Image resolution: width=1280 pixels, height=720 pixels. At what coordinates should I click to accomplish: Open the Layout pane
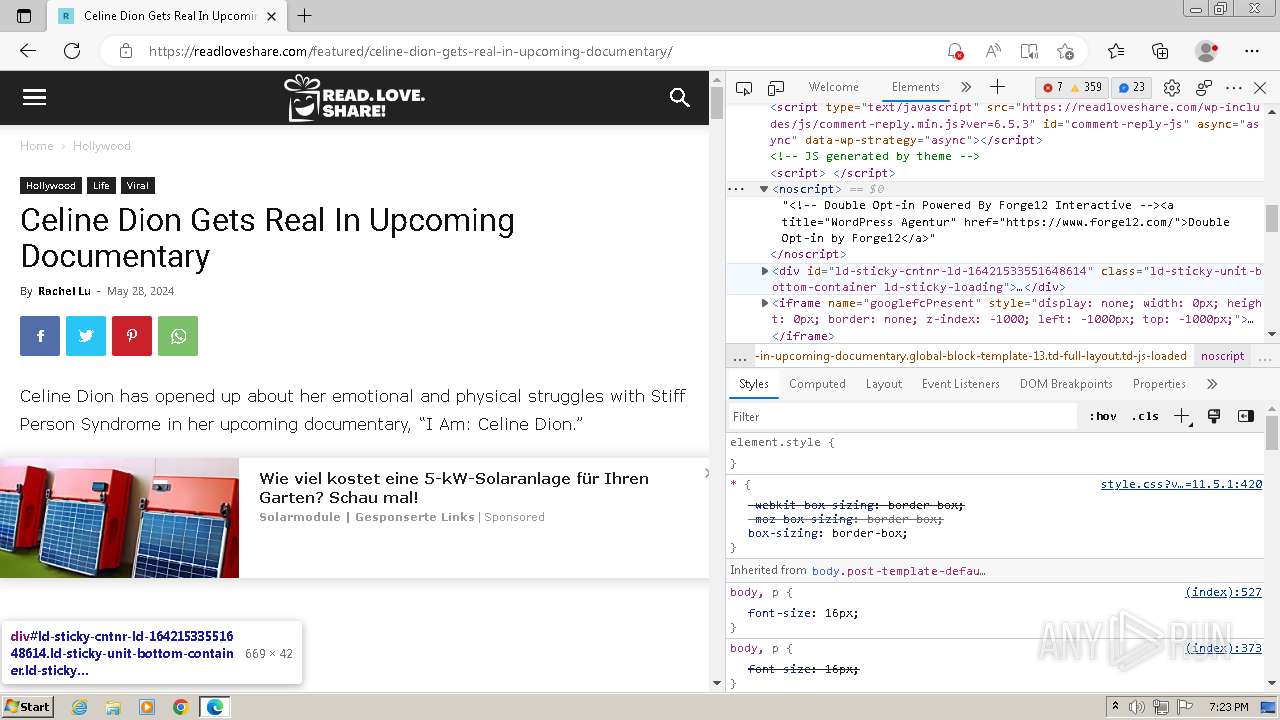point(883,384)
